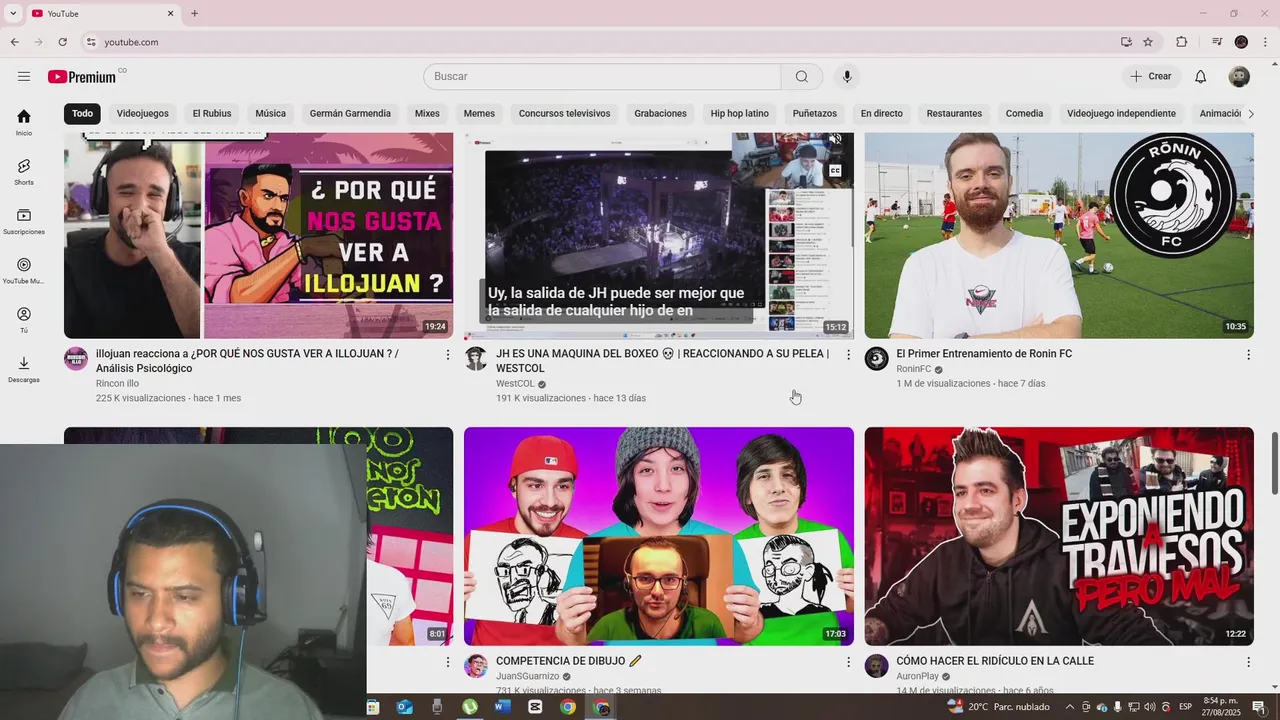Select the Concursos televisivos filter chip

564,114
